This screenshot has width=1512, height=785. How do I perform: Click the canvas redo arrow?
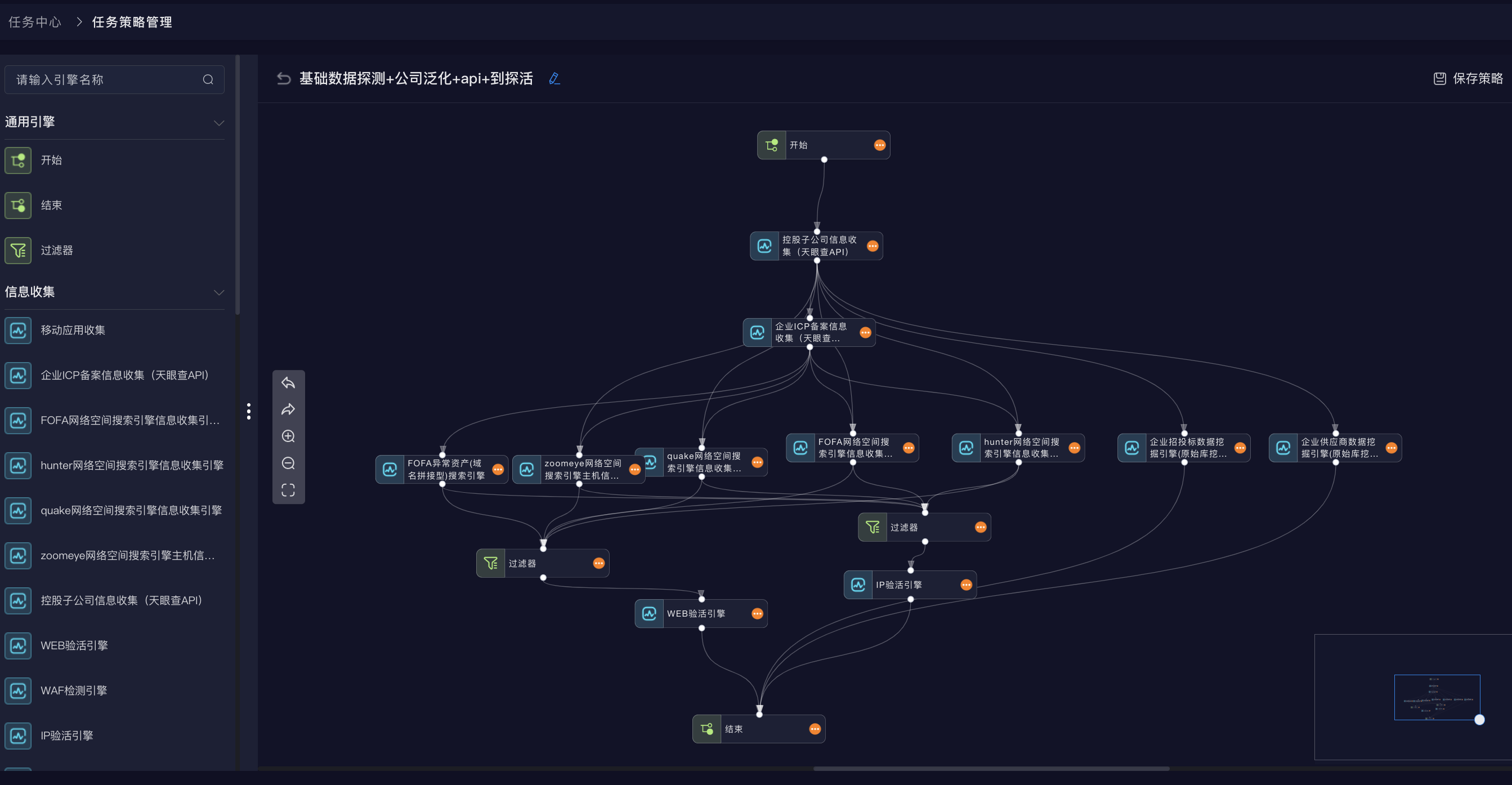point(288,410)
